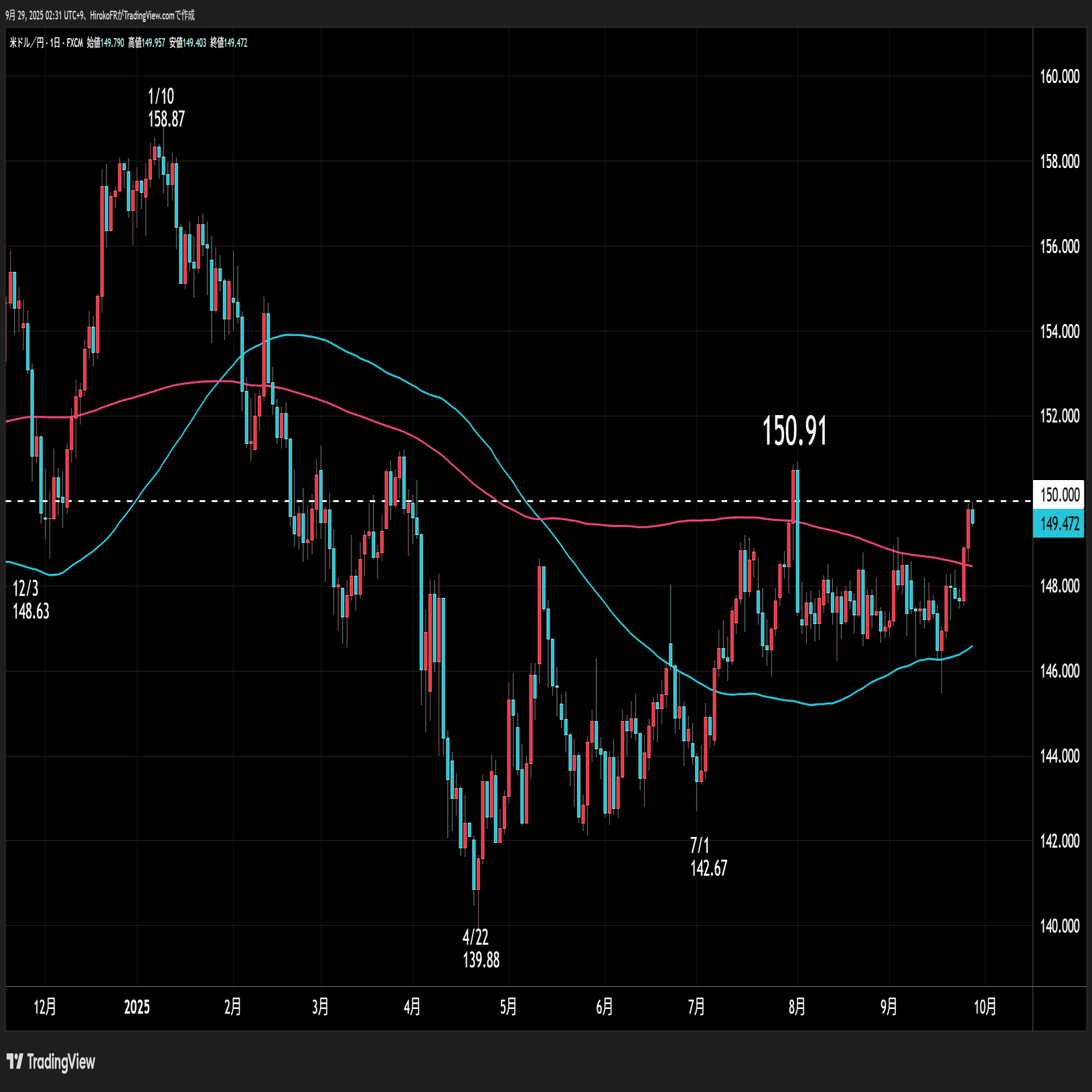
Task: Click the 2月 time axis label
Action: pos(232,1007)
